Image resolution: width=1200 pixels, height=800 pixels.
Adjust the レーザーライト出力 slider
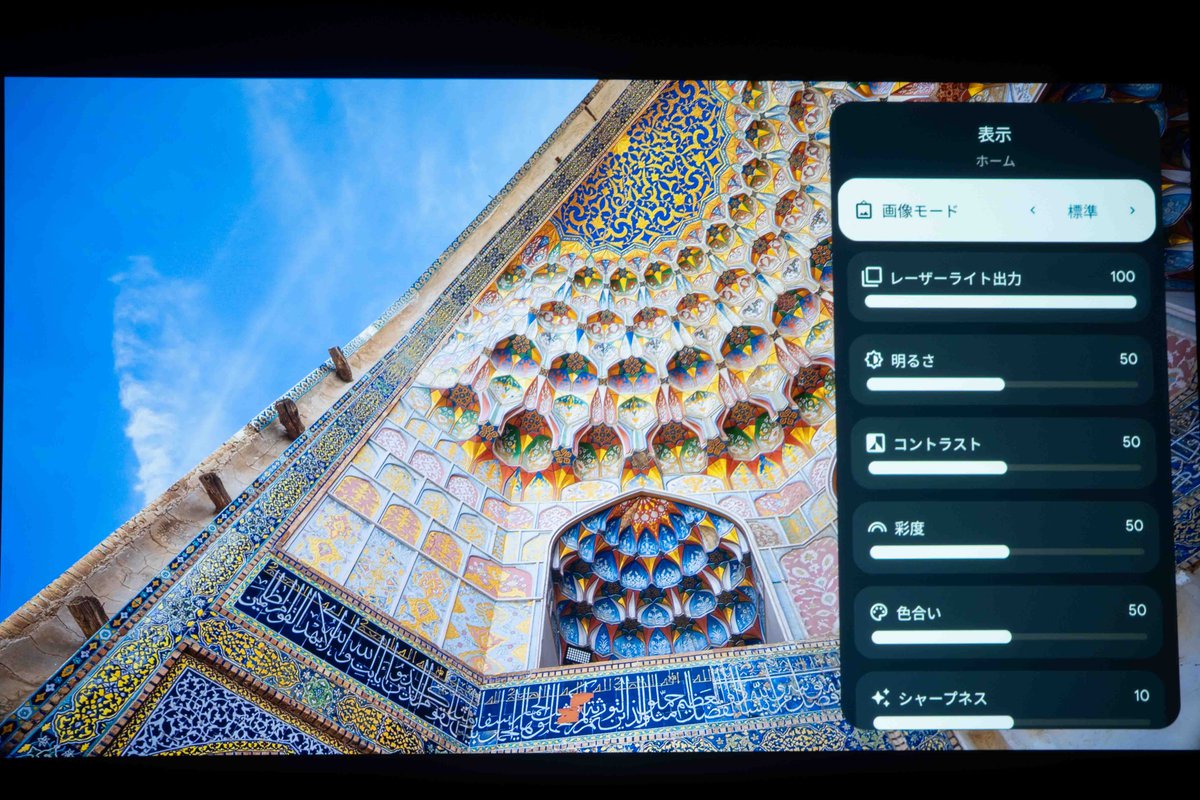click(x=1000, y=301)
